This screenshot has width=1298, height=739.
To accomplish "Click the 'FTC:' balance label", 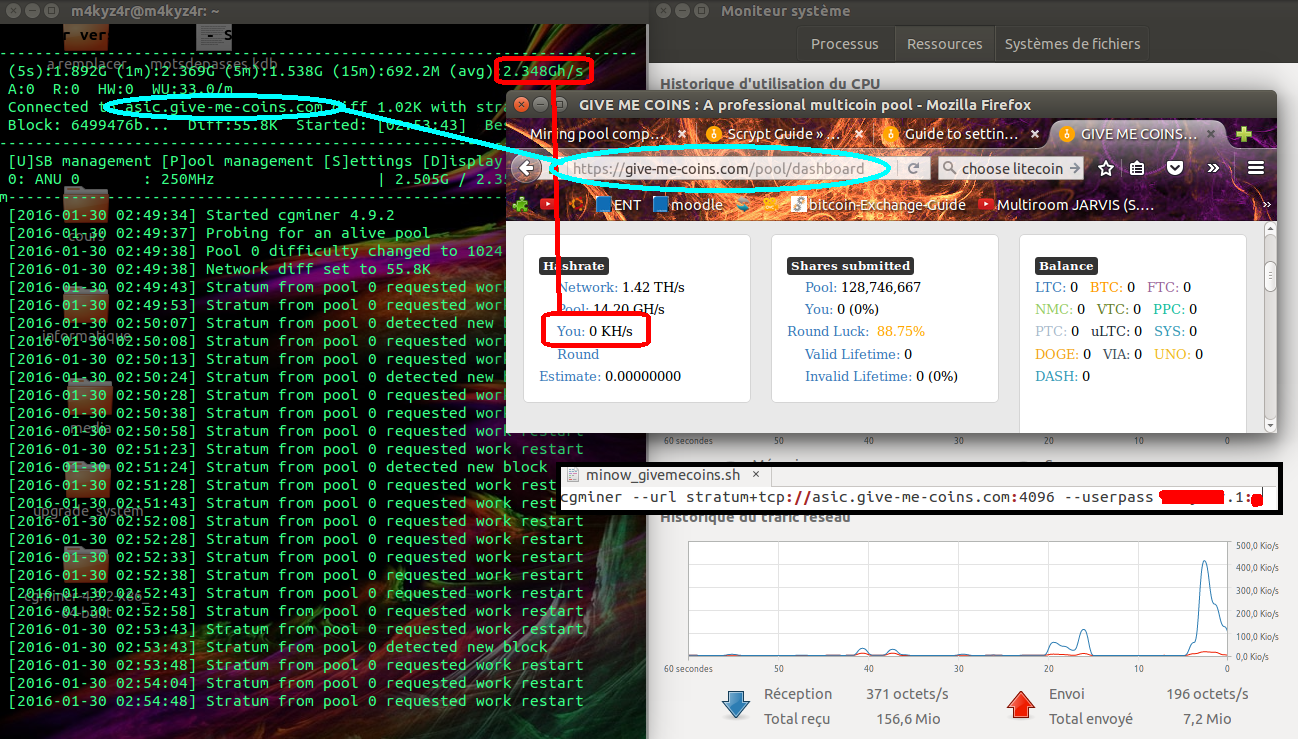I will tap(1163, 287).
